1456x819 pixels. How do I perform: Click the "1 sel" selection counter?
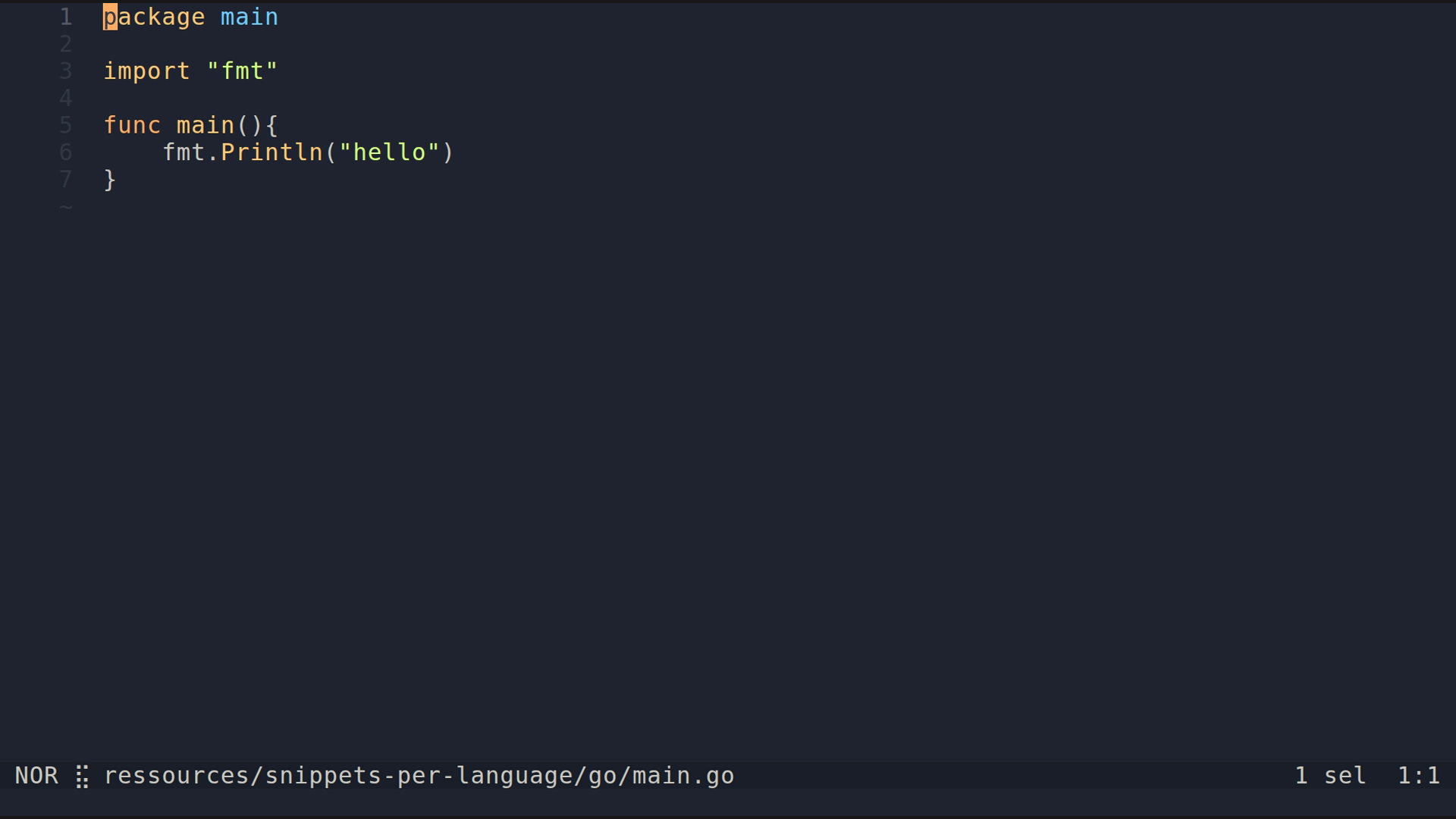click(x=1330, y=776)
